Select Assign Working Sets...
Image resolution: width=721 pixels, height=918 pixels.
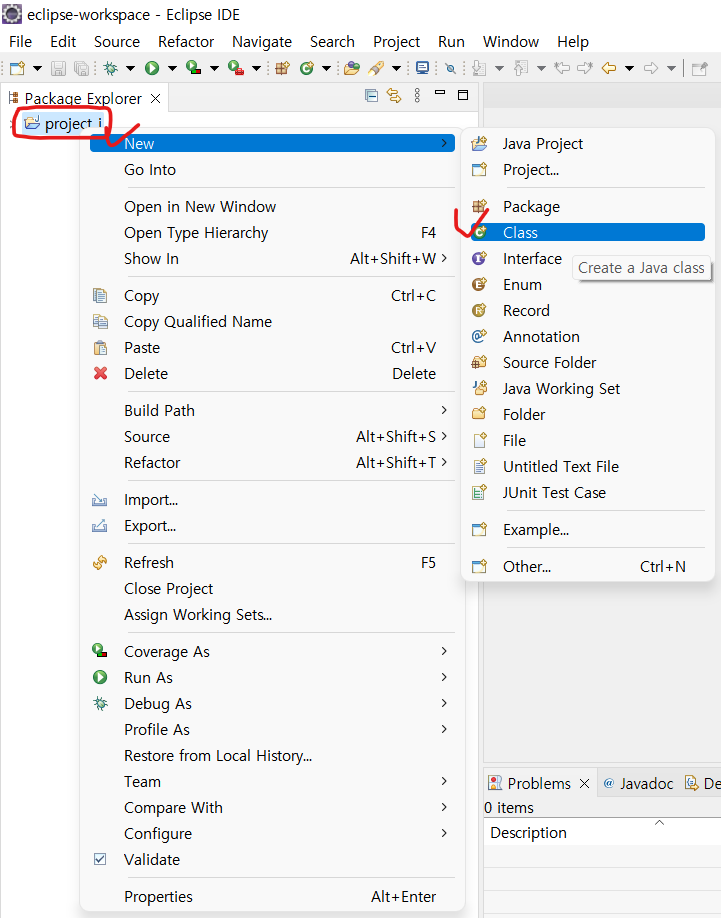[x=272, y=615]
